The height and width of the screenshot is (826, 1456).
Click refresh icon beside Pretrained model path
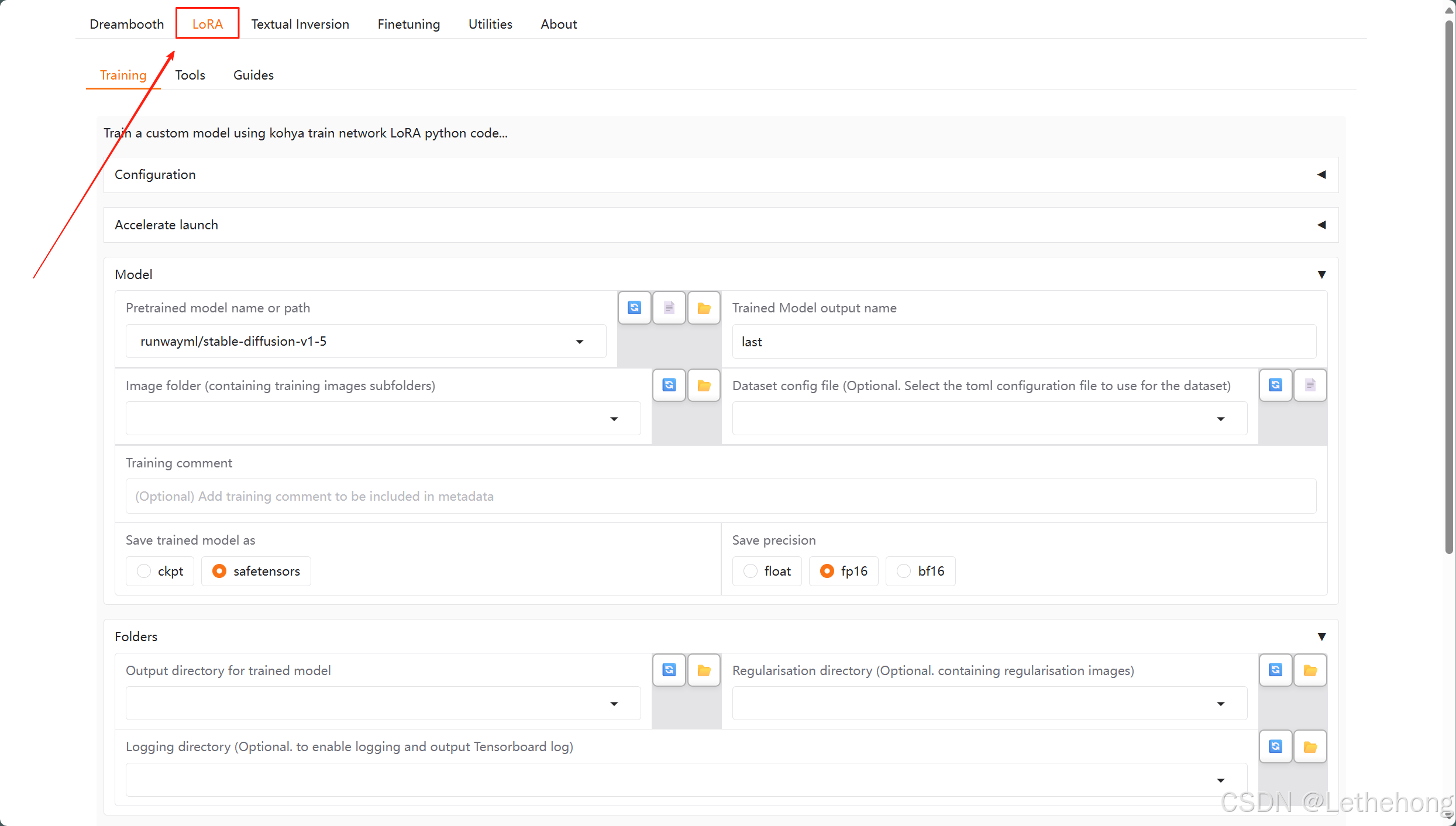tap(634, 308)
